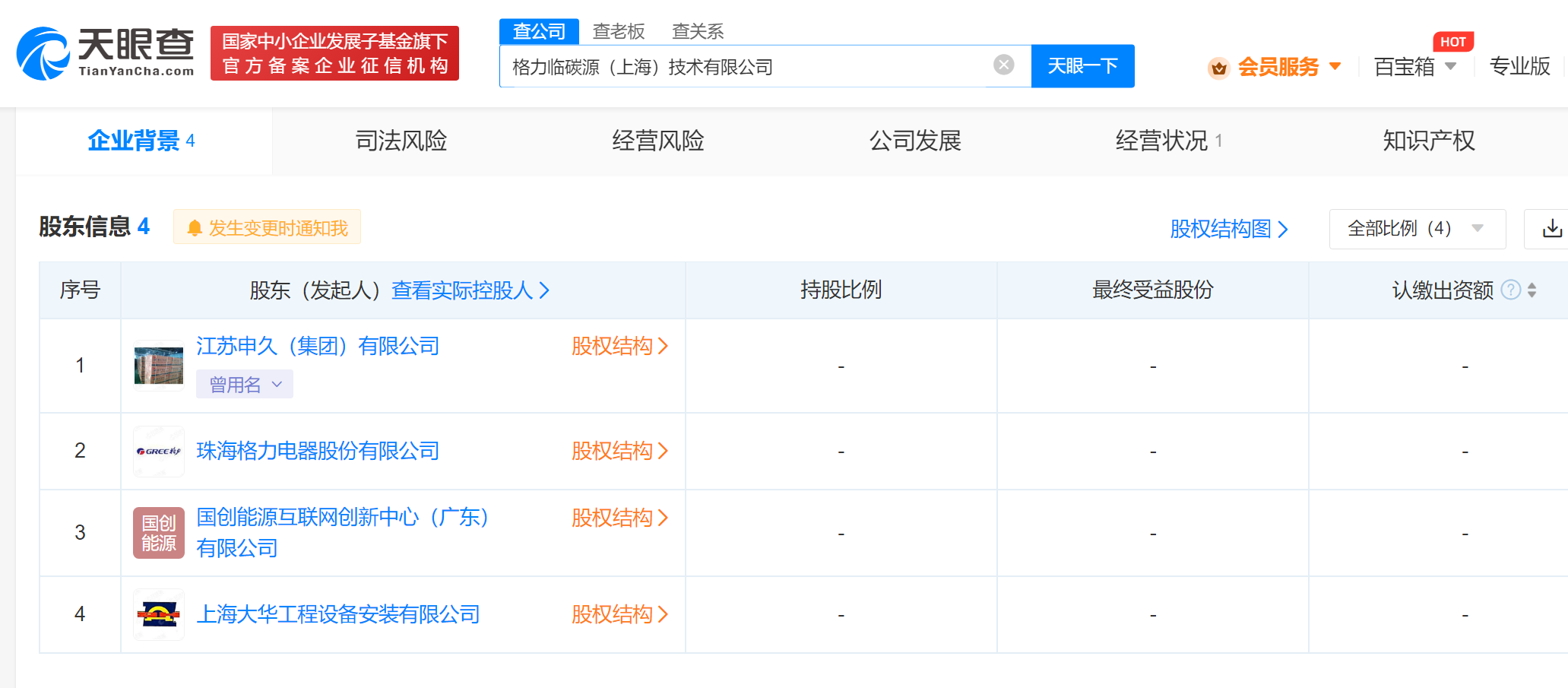Click the download icon button

click(1551, 229)
